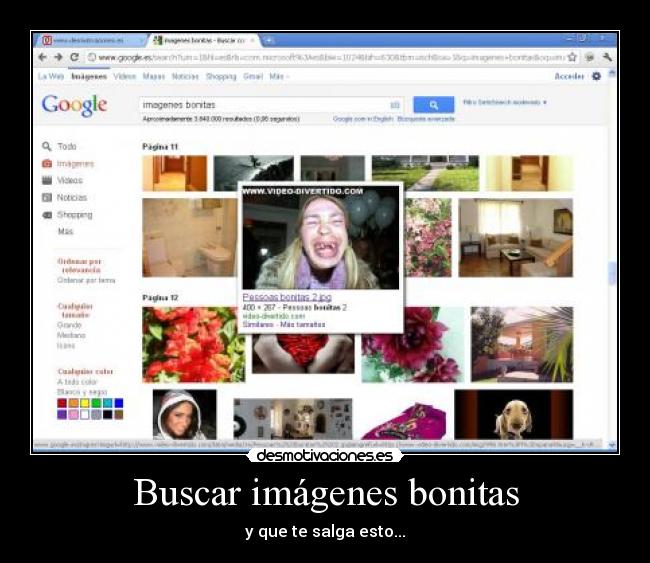This screenshot has height=563, width=650.
Task: Click the address bar URL
Action: 331,57
